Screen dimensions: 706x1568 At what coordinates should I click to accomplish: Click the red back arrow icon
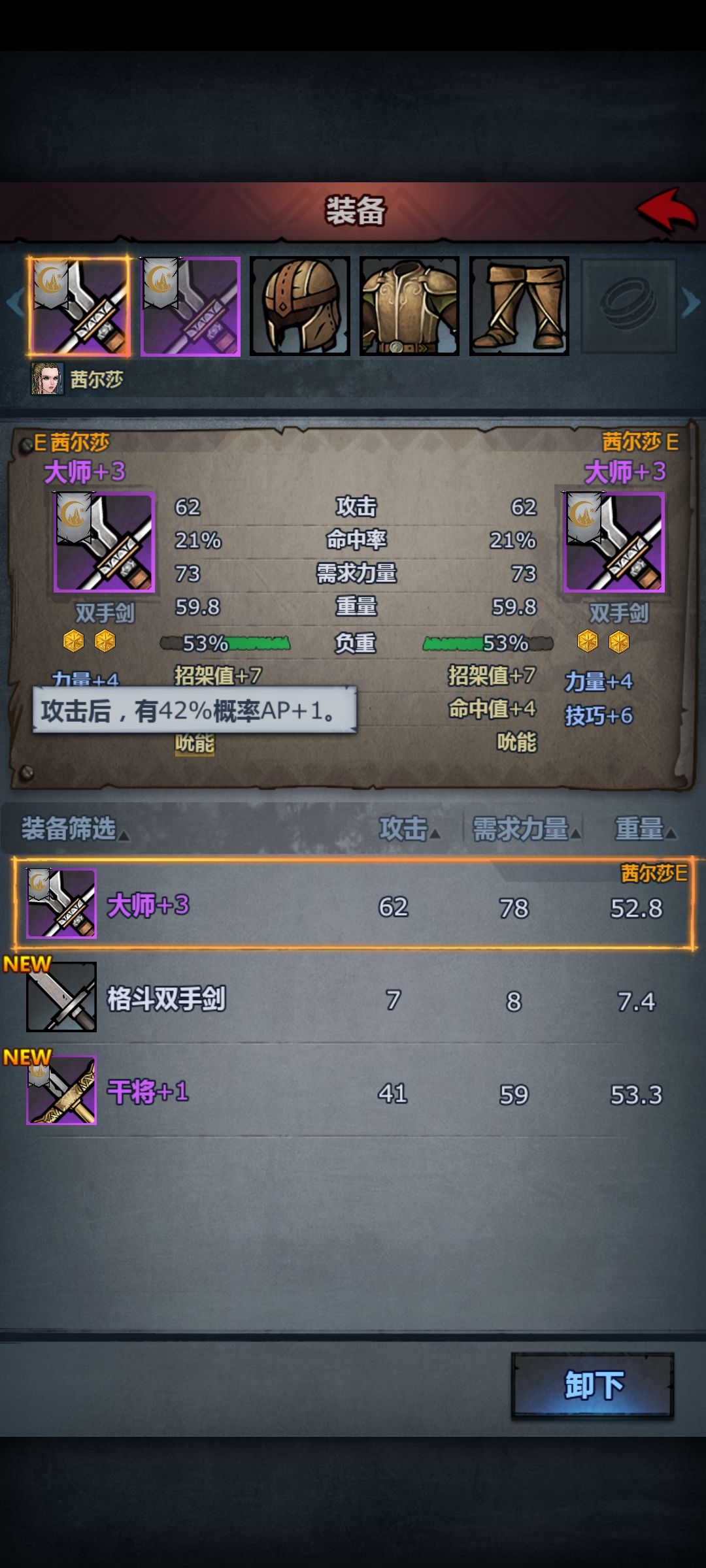[x=667, y=209]
